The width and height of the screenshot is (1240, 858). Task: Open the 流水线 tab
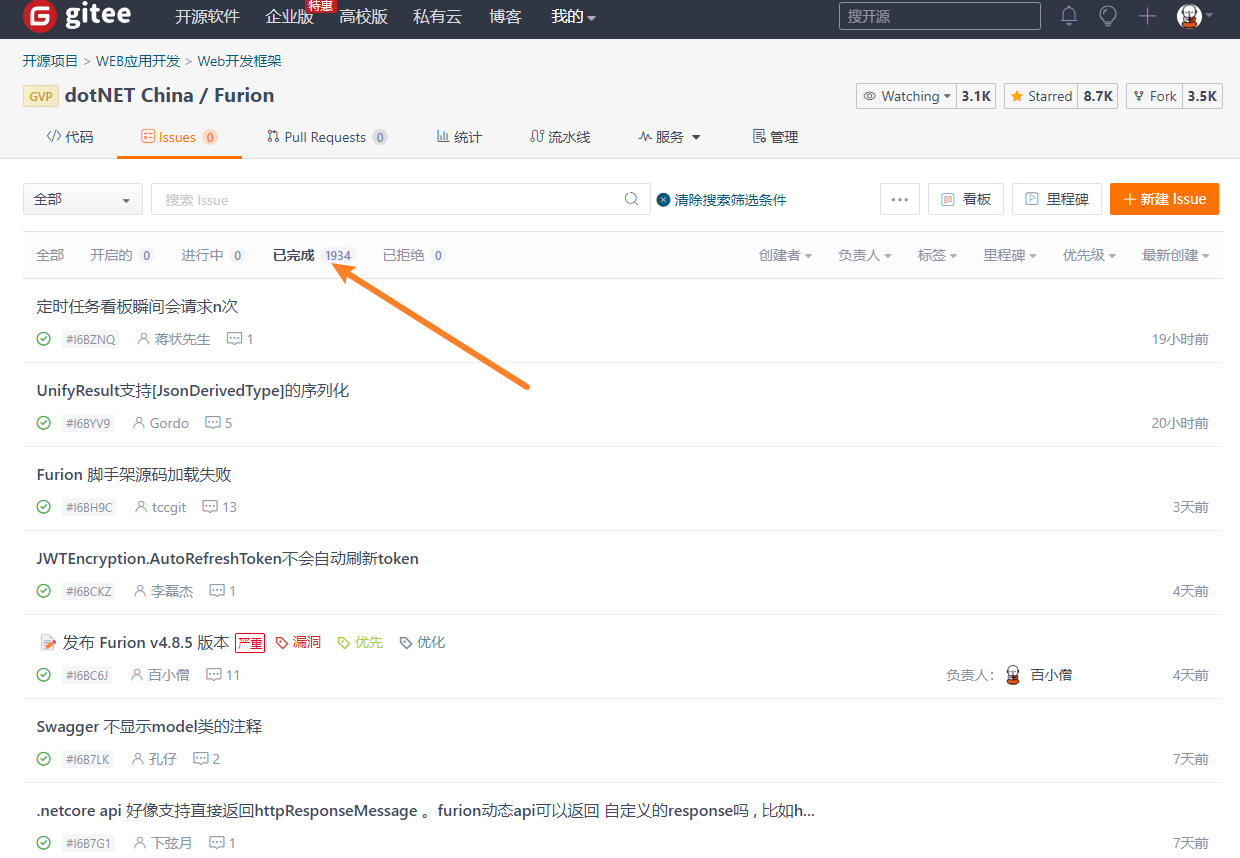click(560, 137)
